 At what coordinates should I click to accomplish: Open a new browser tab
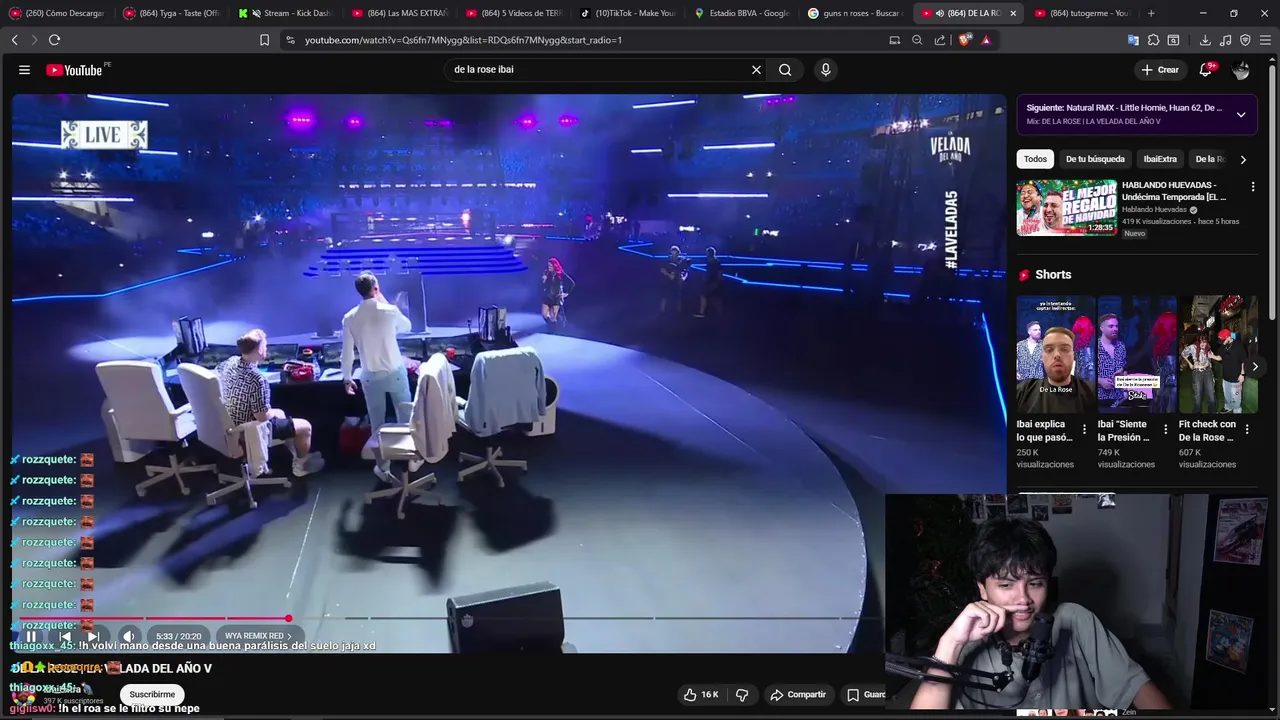click(x=1151, y=13)
